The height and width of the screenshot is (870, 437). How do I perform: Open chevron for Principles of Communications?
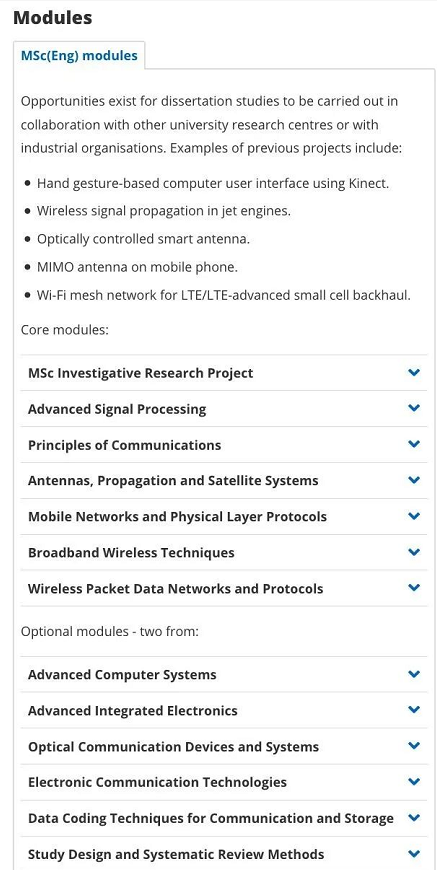tap(414, 444)
